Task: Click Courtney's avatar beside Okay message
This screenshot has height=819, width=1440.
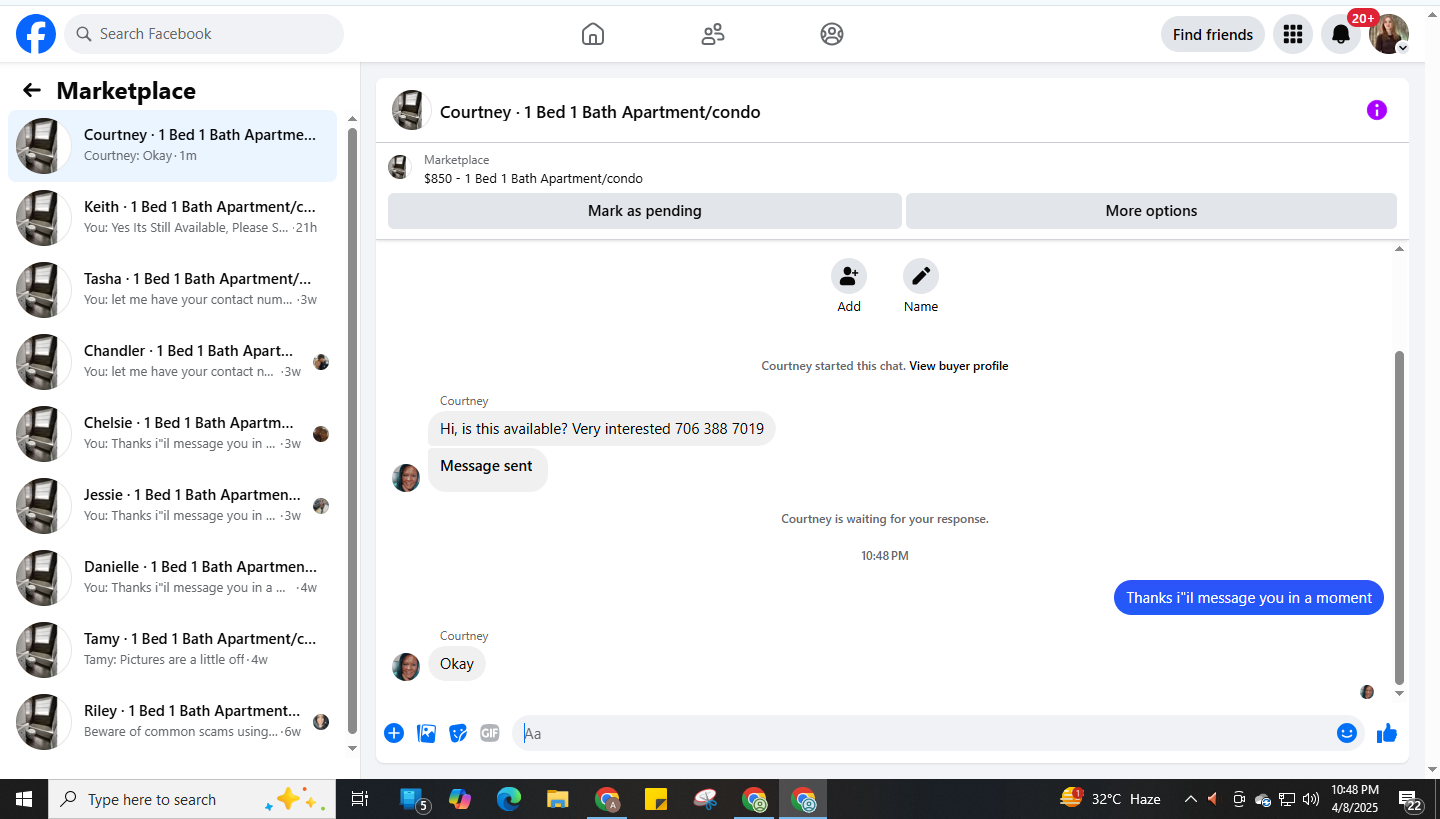Action: pyautogui.click(x=406, y=667)
